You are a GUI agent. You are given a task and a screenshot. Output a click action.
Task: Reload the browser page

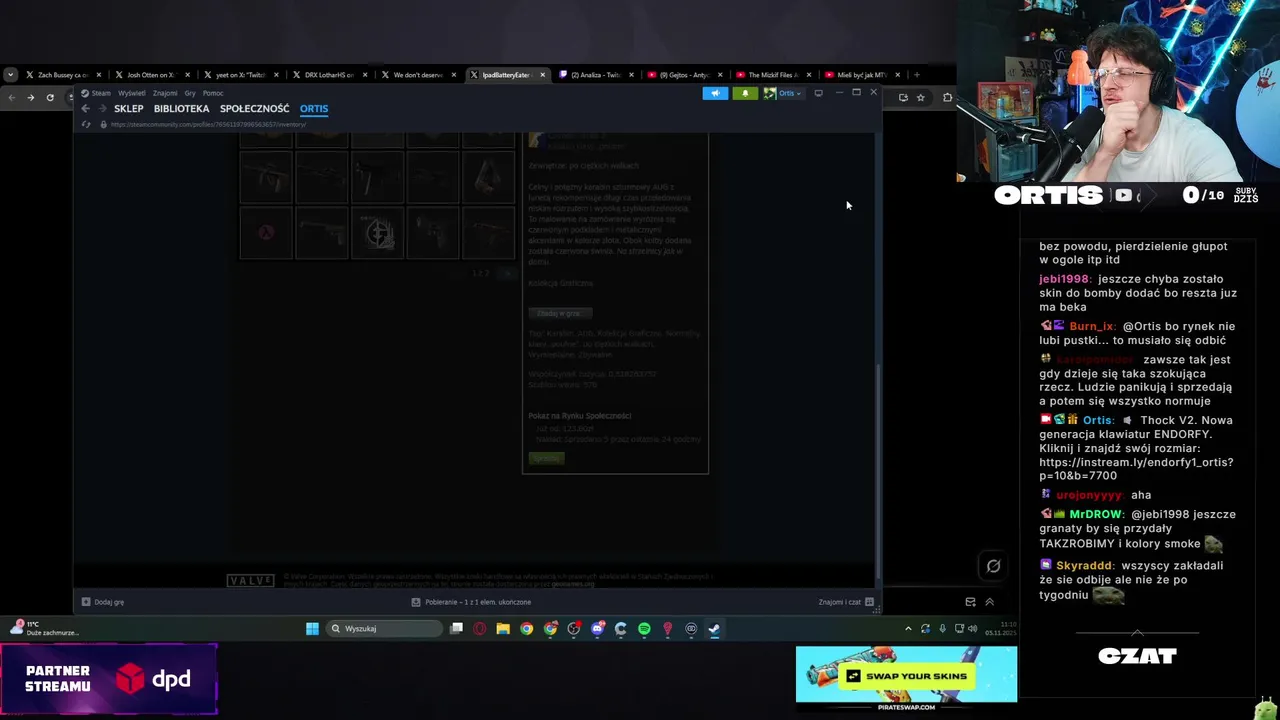click(50, 97)
